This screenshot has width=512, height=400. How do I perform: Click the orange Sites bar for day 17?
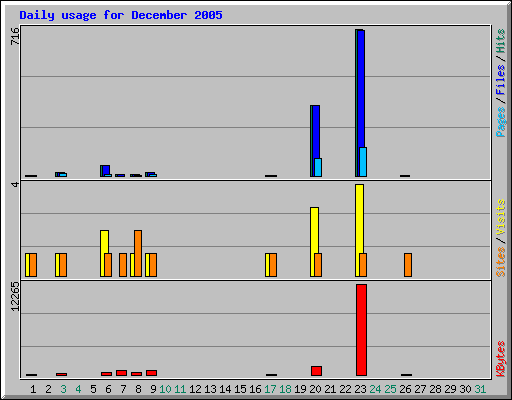point(273,265)
